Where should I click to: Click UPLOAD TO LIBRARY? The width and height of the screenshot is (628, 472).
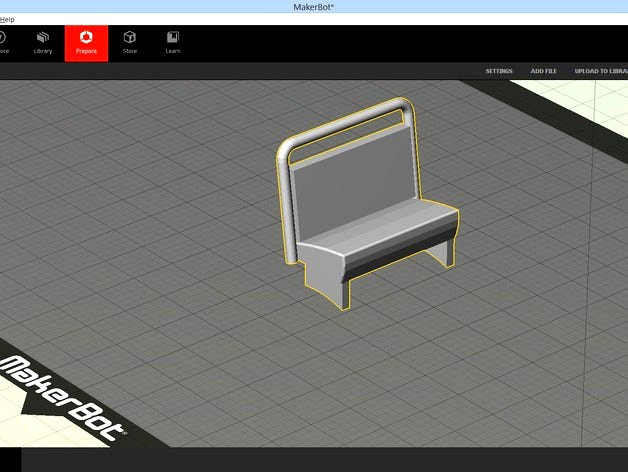point(601,71)
